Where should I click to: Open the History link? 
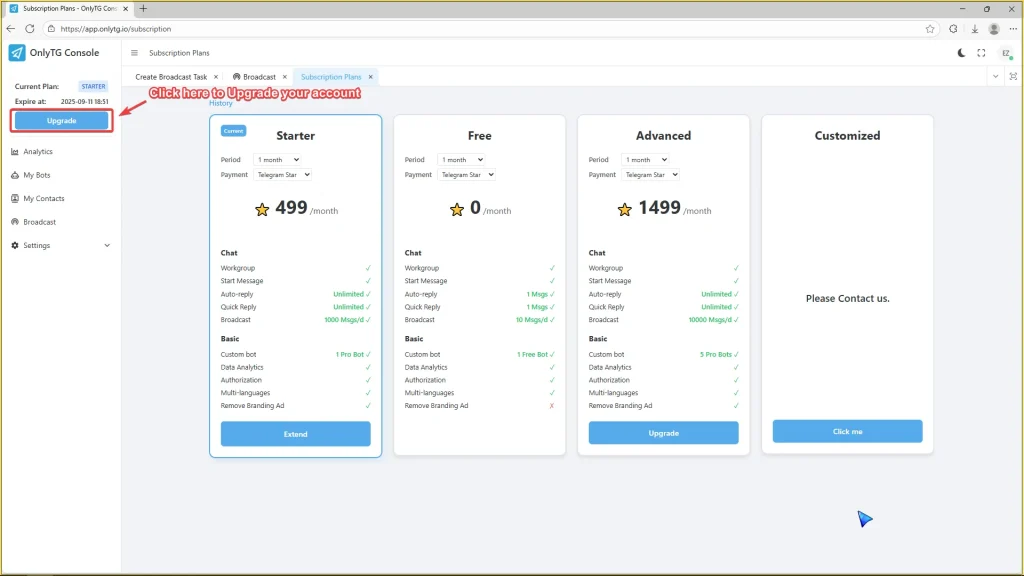[221, 103]
